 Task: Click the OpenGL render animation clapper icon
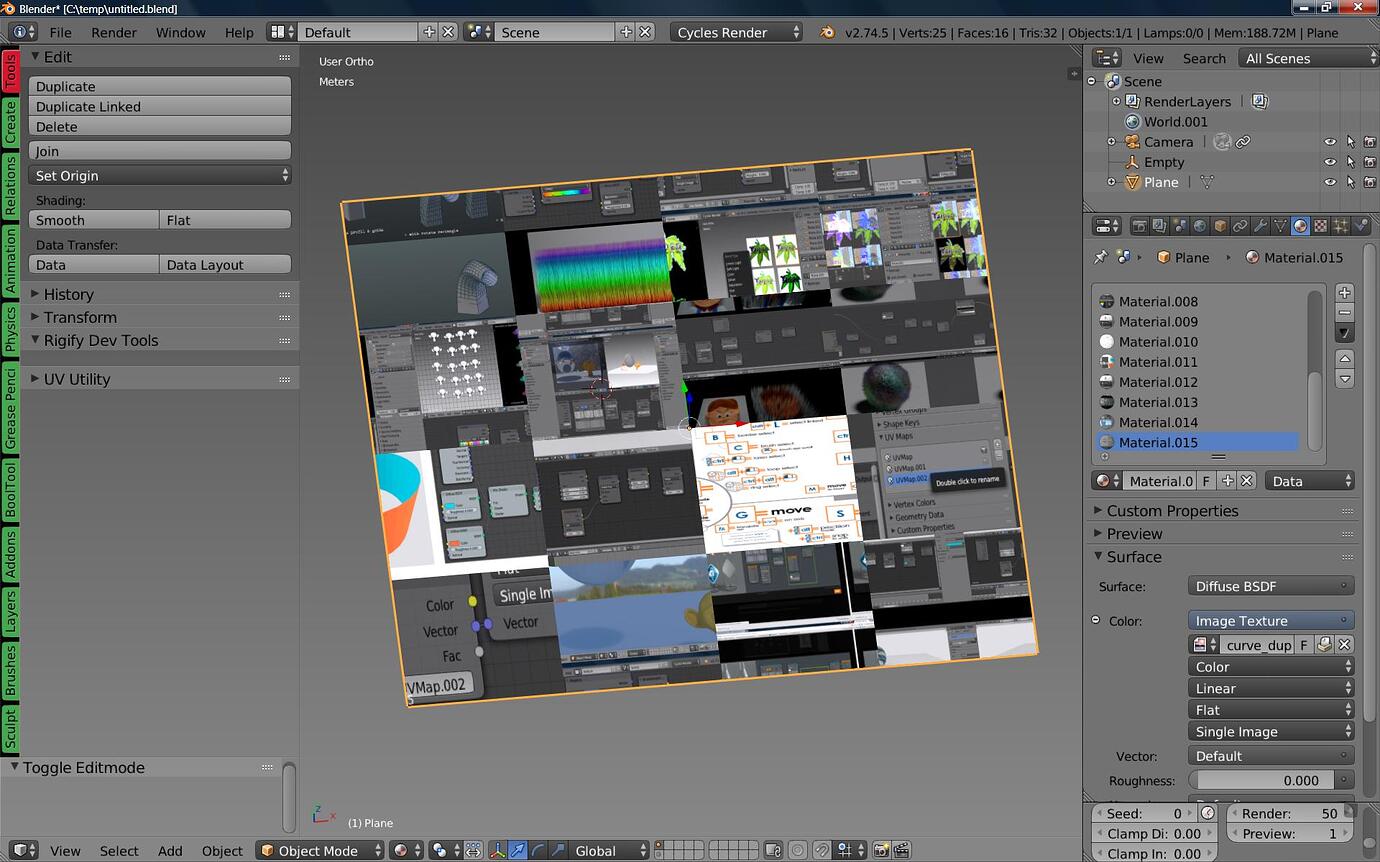click(901, 850)
